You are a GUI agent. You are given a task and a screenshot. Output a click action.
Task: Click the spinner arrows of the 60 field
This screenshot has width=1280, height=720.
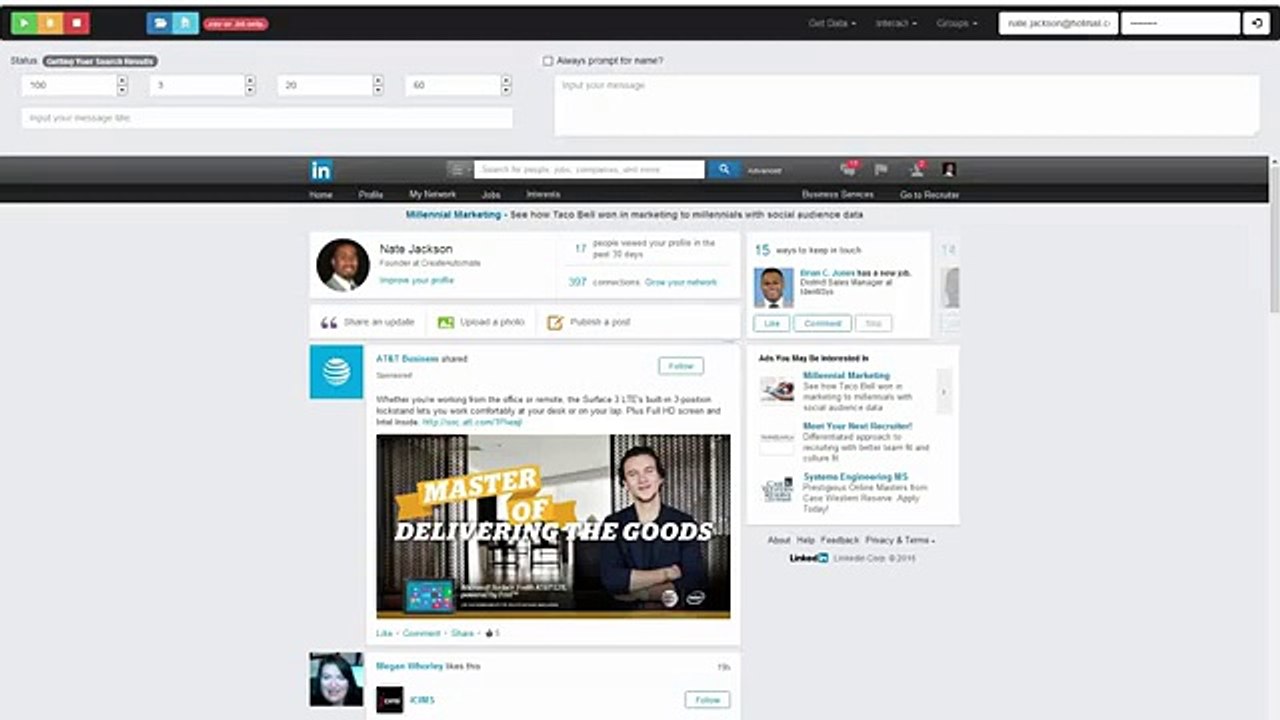pyautogui.click(x=506, y=86)
